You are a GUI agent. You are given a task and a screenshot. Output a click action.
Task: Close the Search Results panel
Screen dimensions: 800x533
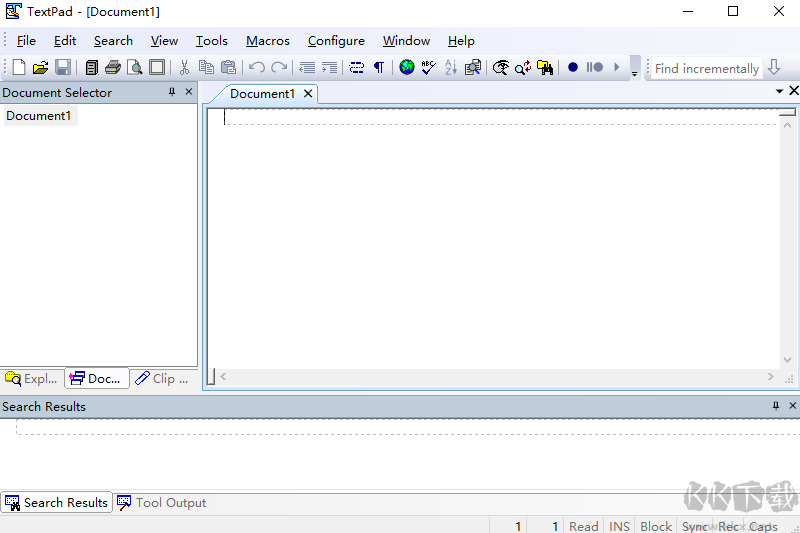pos(792,405)
